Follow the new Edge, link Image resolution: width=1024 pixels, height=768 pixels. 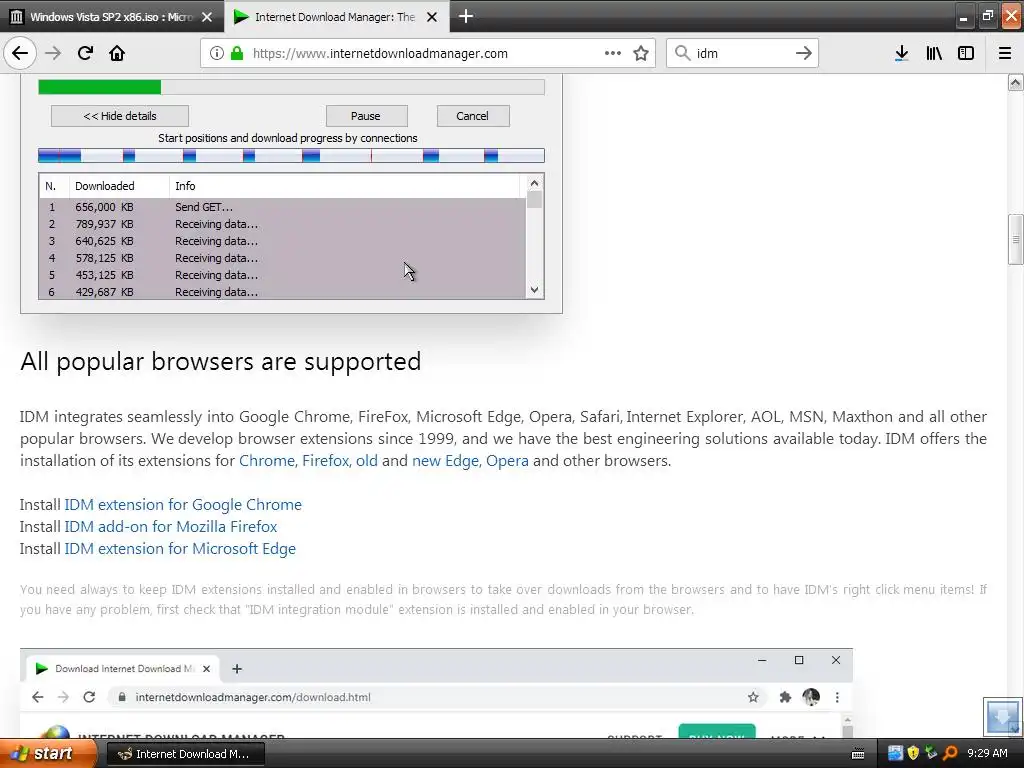(447, 460)
